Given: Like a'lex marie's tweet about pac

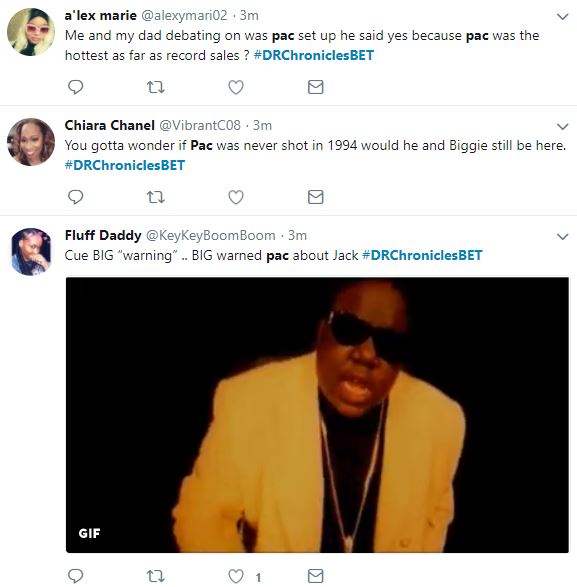Looking at the screenshot, I should click(236, 87).
